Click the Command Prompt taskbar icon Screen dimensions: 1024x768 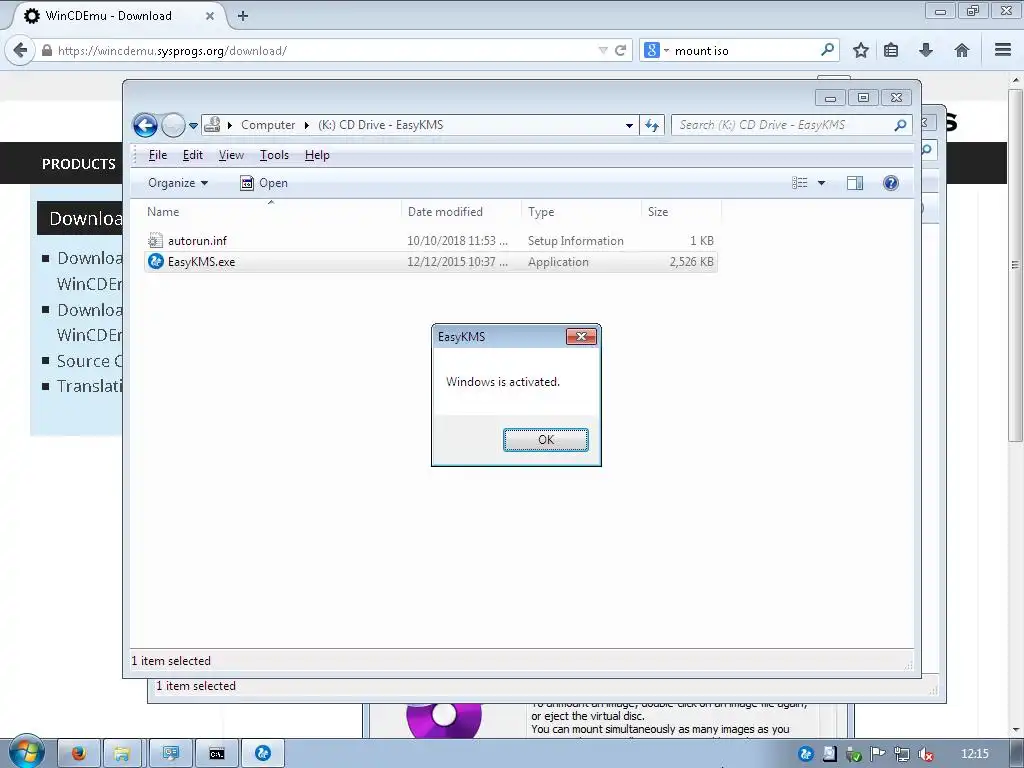(217, 754)
